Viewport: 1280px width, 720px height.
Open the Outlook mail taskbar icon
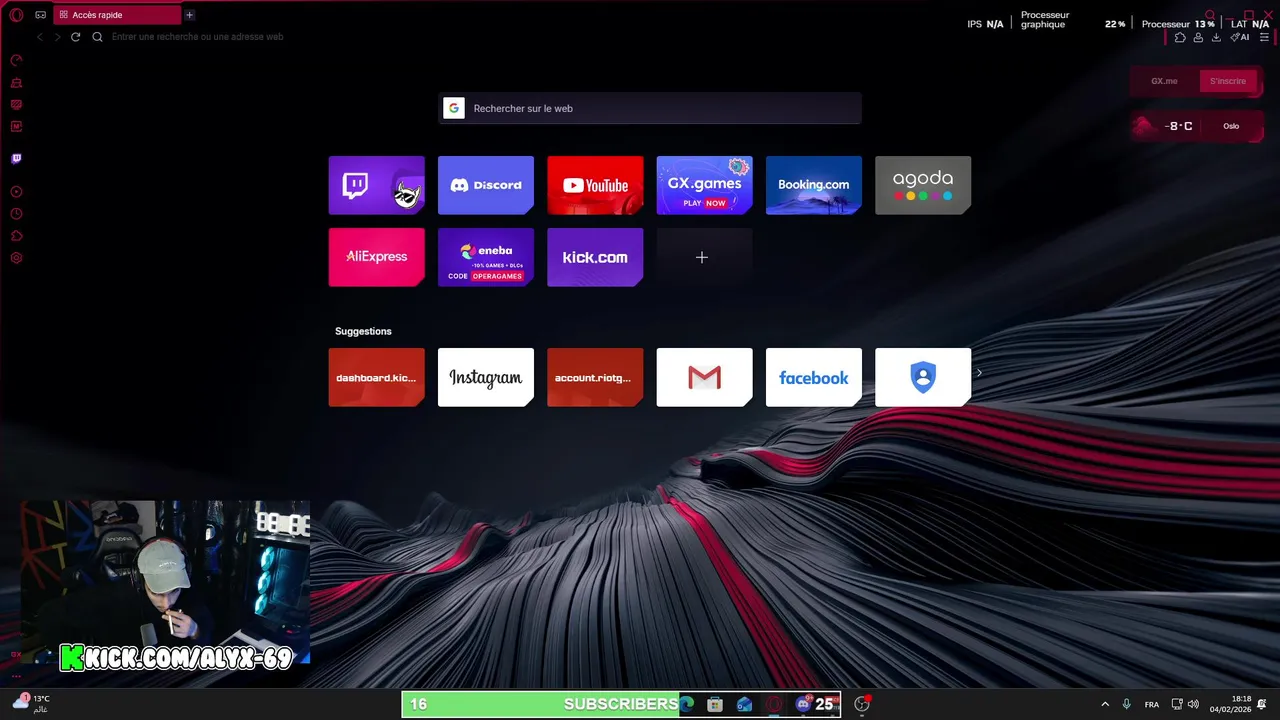[744, 704]
